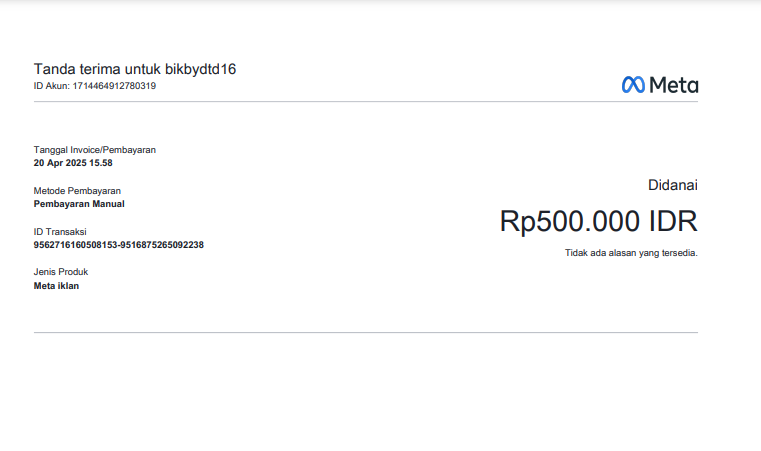Click the Meta infinity logo symbol
The height and width of the screenshot is (451, 761).
coord(634,85)
